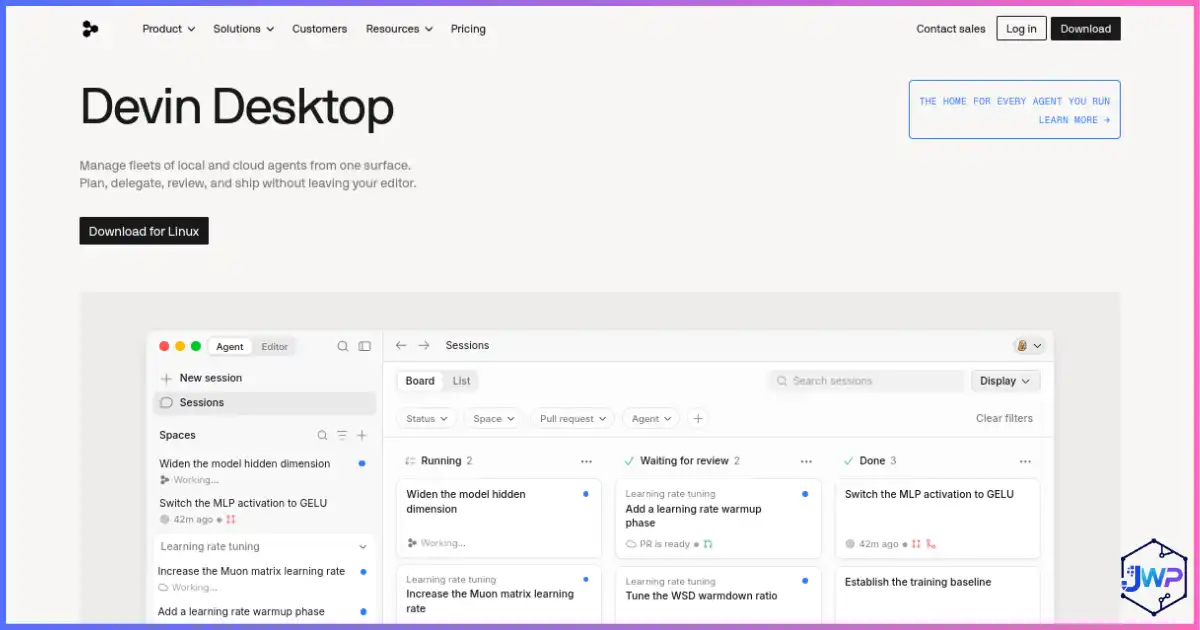Open the Add a learning rate warmup phase card

point(718,518)
